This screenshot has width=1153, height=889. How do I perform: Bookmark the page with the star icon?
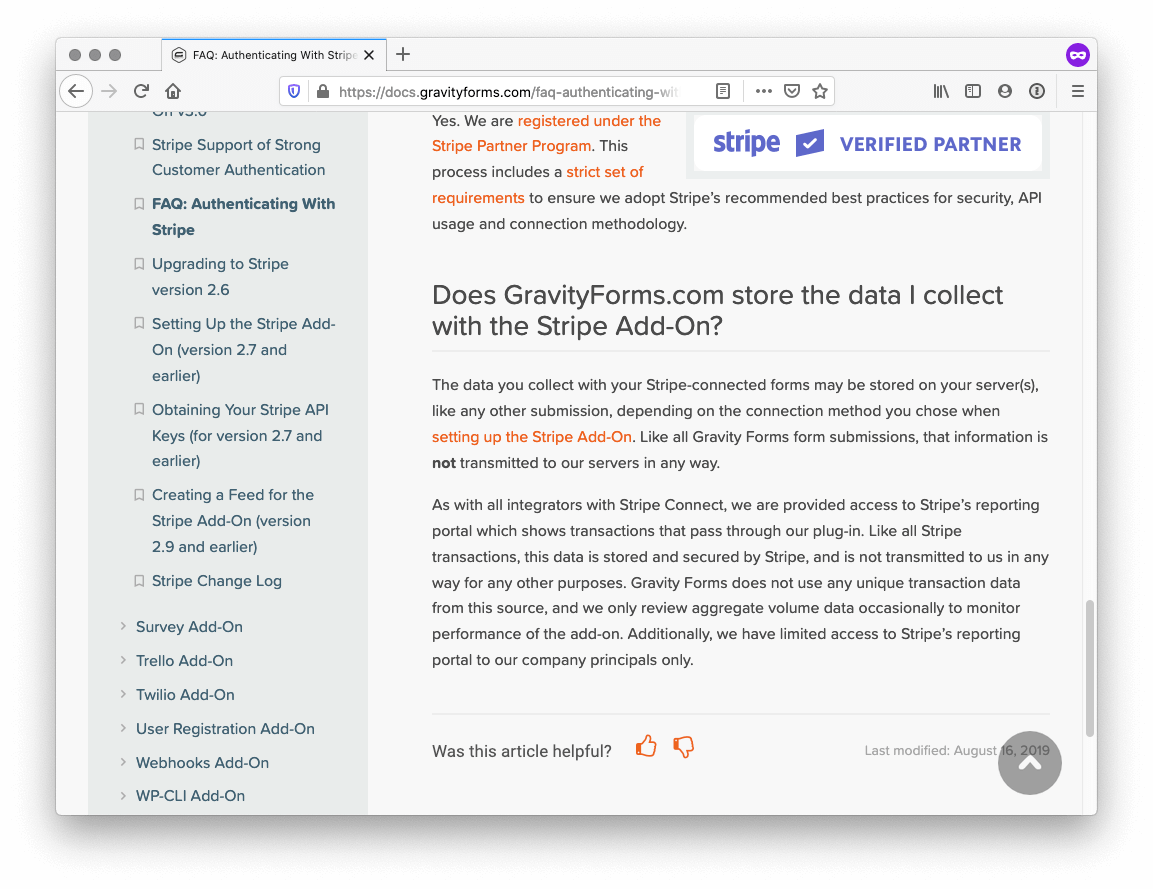(820, 90)
